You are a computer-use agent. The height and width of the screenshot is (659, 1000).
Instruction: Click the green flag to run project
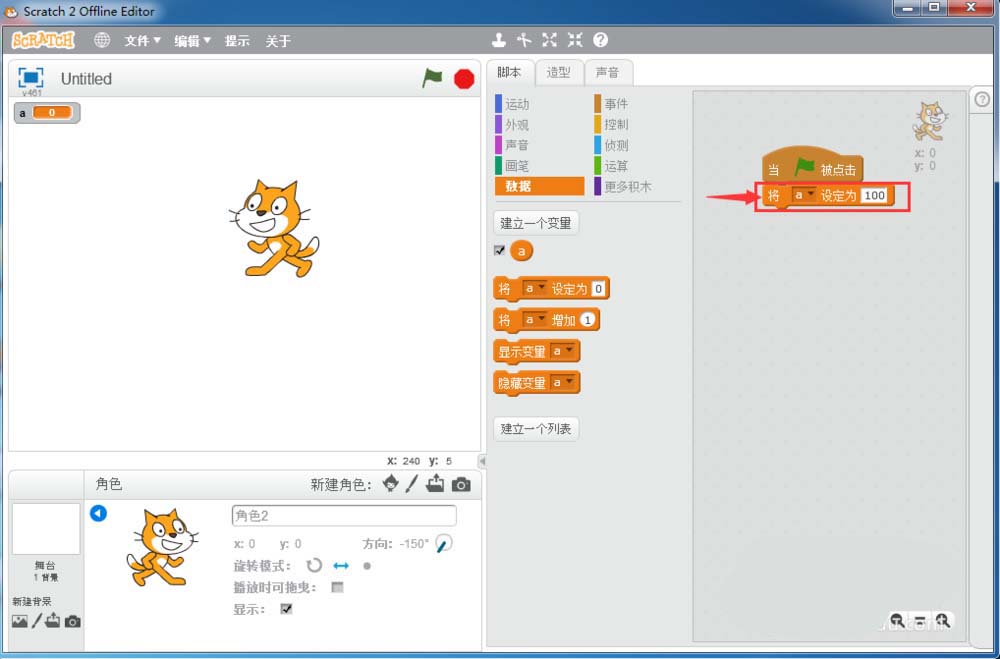point(432,79)
